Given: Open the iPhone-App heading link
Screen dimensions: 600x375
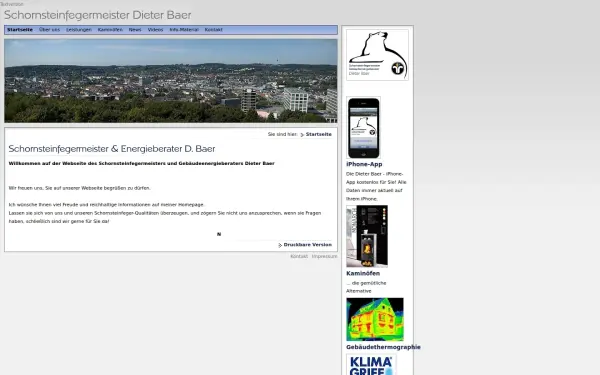Looking at the screenshot, I should [364, 164].
